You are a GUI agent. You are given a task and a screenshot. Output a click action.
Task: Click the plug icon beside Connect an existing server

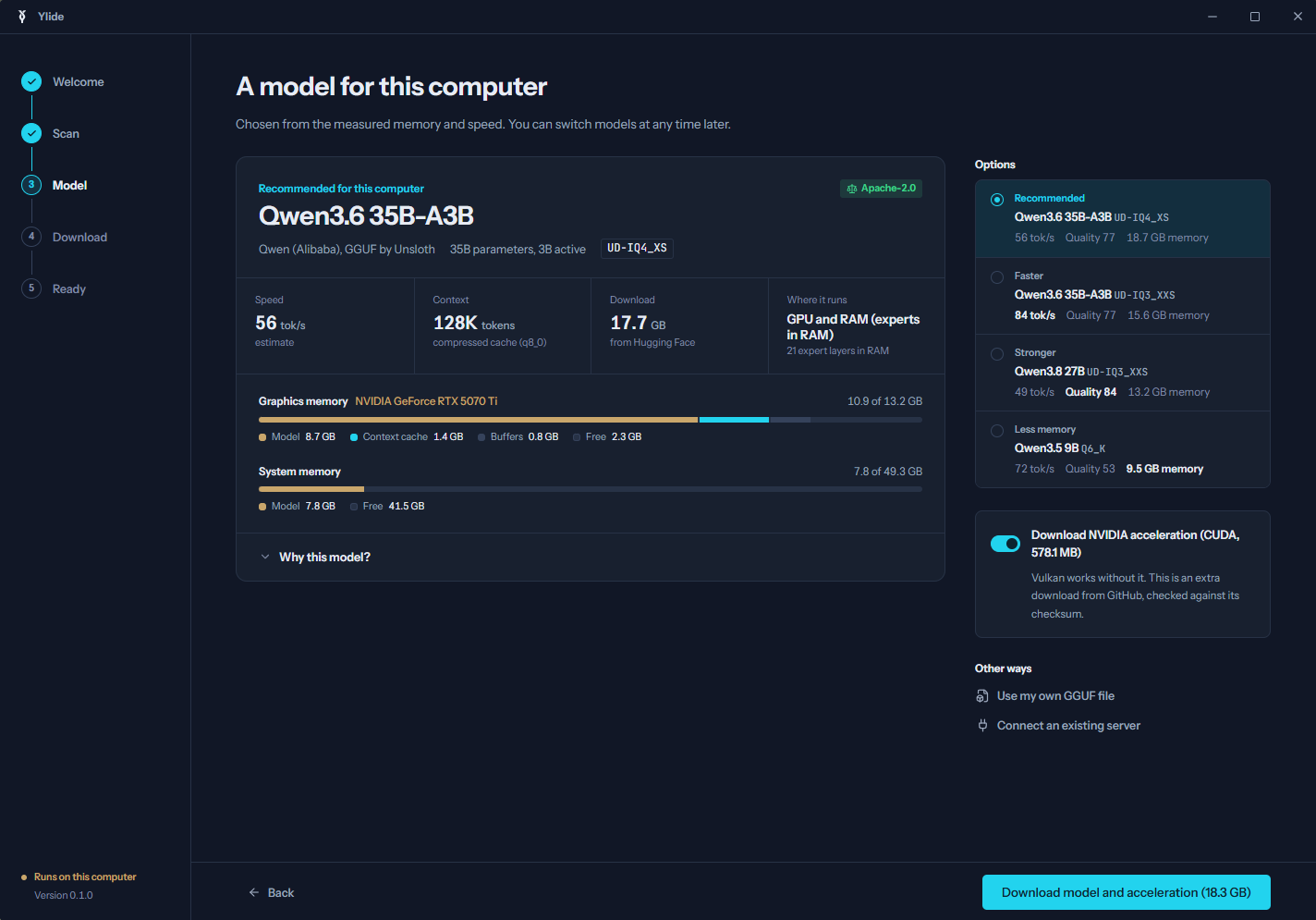(x=982, y=726)
